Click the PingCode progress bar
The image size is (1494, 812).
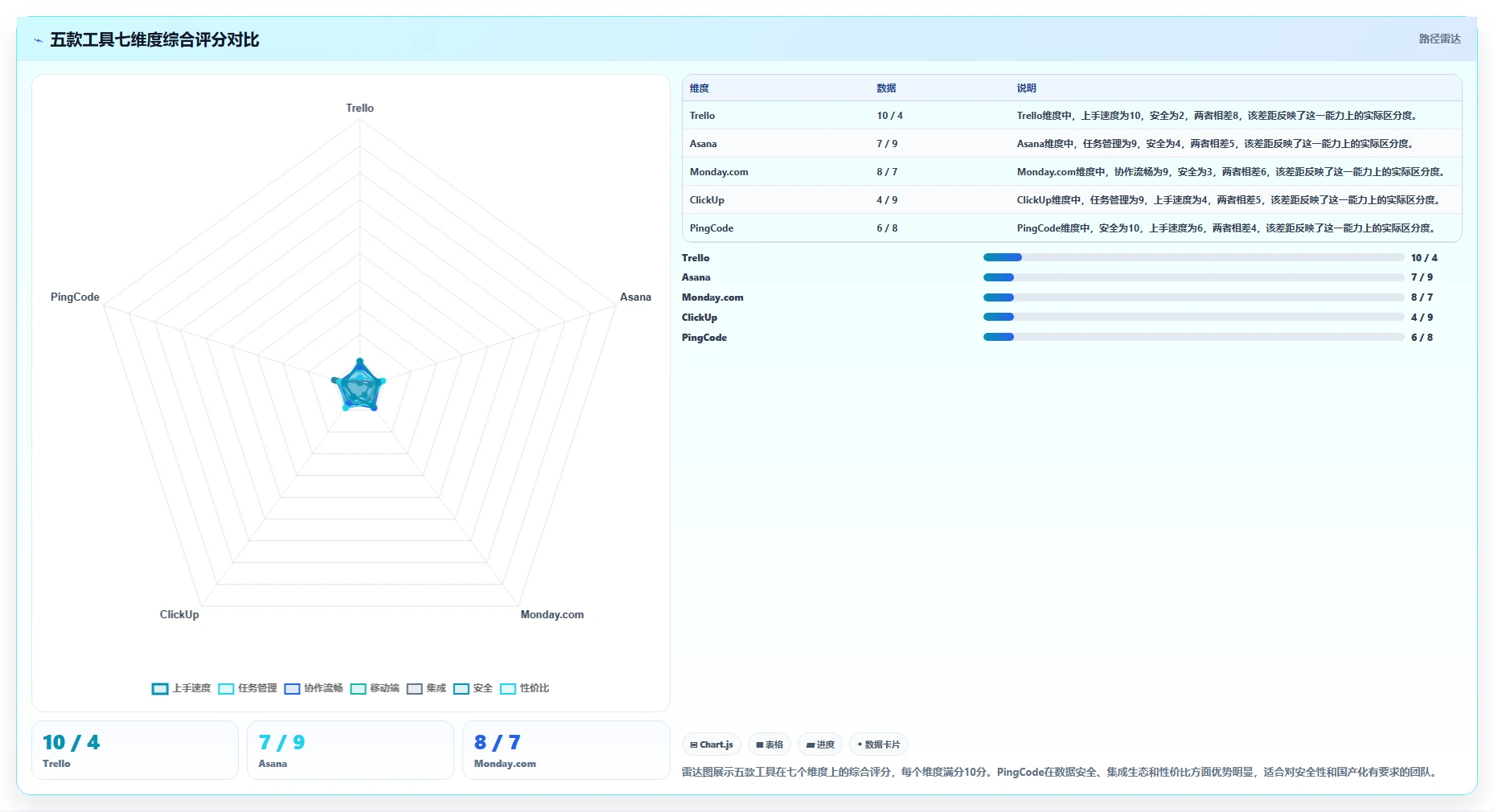(1193, 338)
